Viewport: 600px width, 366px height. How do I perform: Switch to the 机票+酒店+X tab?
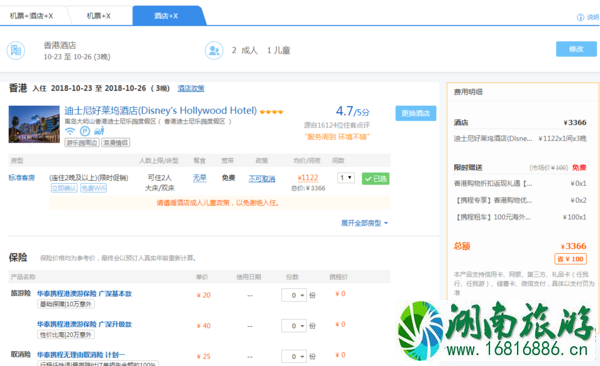point(31,16)
